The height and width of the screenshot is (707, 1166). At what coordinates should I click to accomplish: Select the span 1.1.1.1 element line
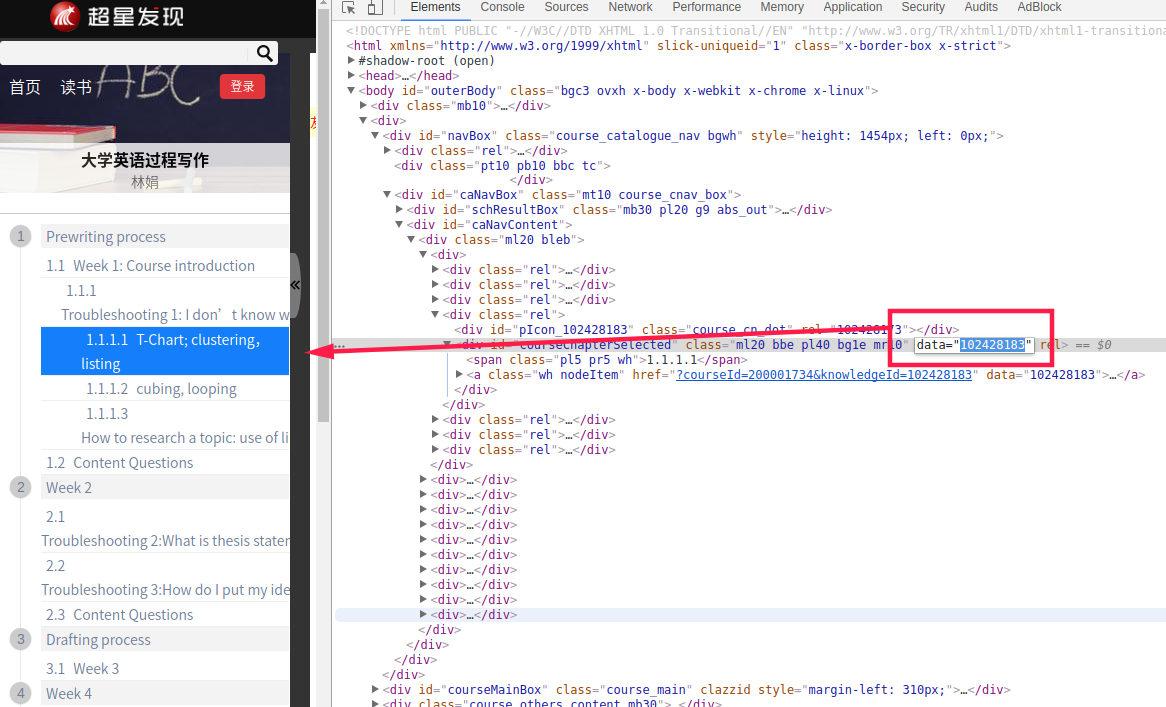coord(607,360)
